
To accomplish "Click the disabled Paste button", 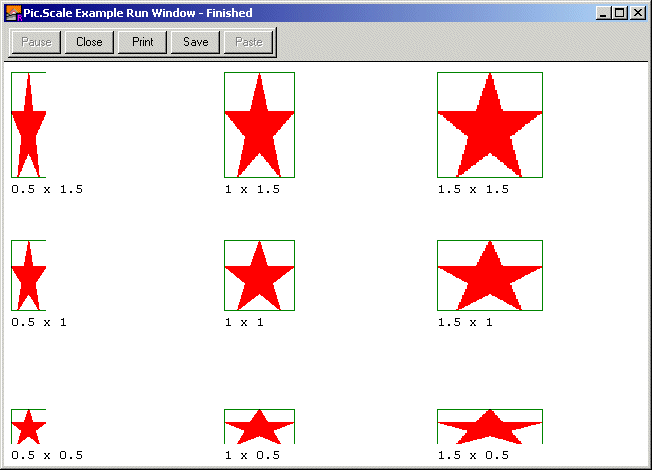I will (x=248, y=42).
